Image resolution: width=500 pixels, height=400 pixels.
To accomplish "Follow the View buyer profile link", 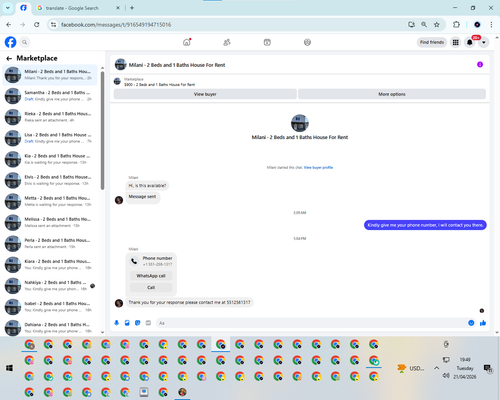I will tap(318, 167).
